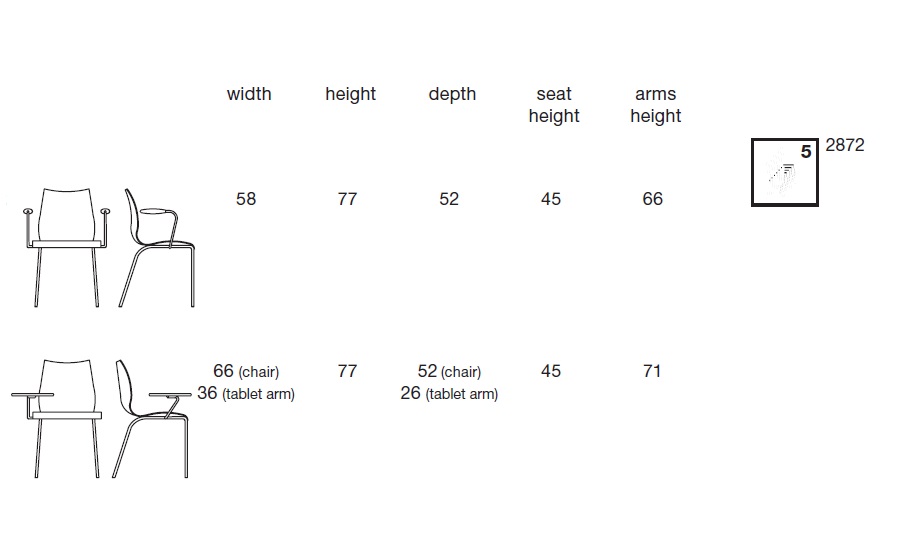Click the armchair width value 58
913x546 pixels.
tap(246, 199)
